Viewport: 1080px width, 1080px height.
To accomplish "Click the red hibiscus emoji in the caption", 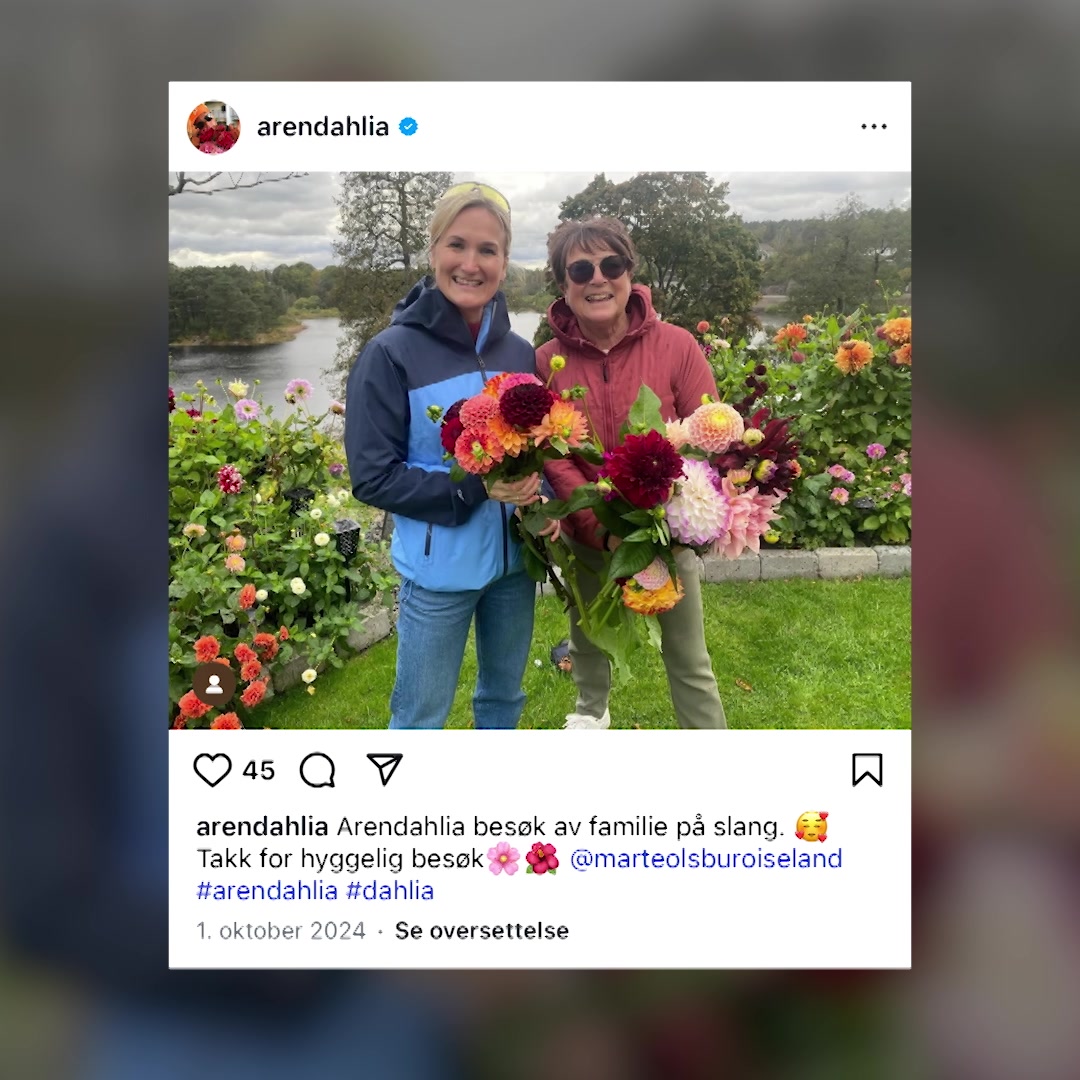I will 542,858.
